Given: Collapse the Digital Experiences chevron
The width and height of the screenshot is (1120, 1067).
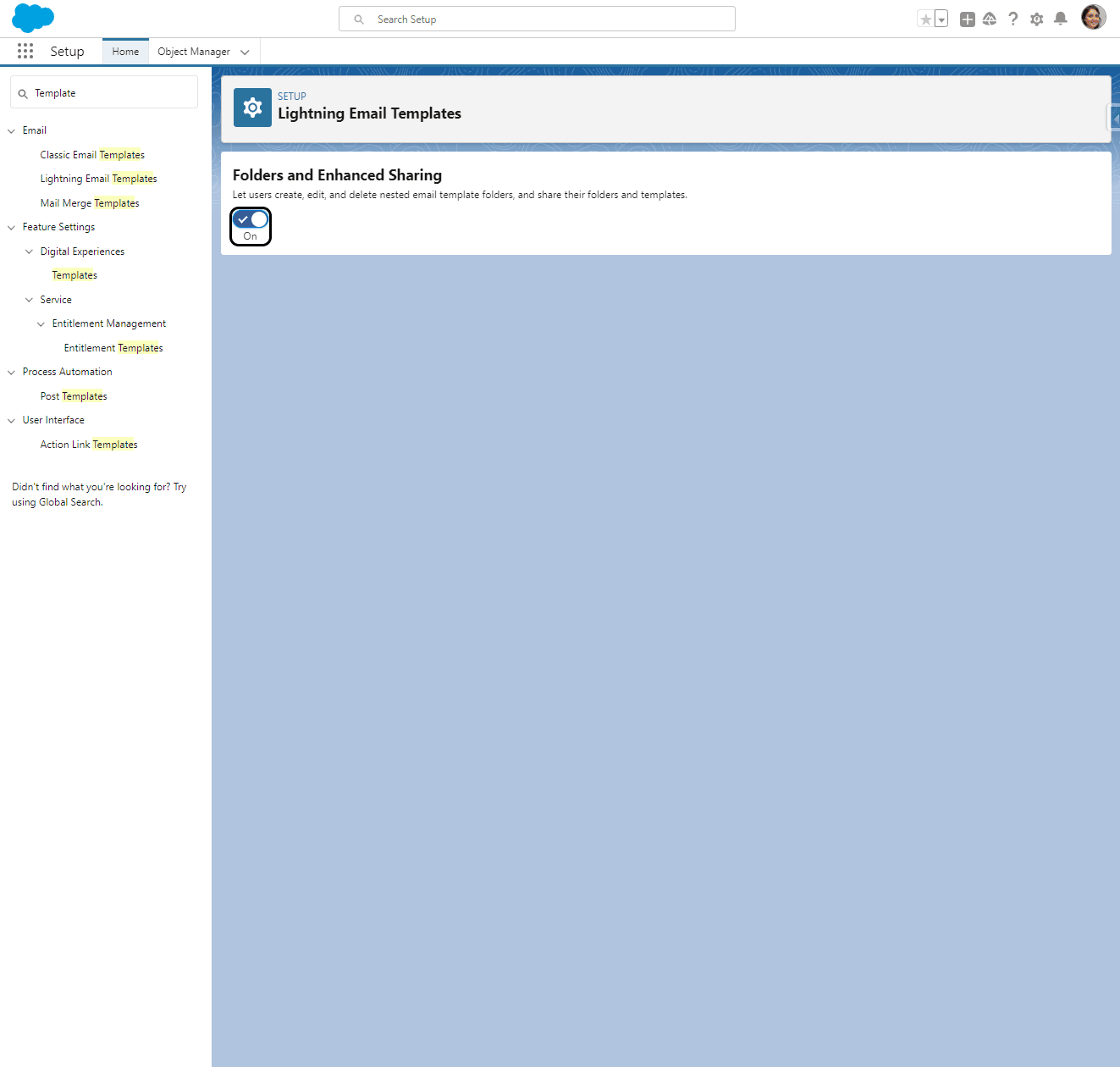Looking at the screenshot, I should pos(29,252).
